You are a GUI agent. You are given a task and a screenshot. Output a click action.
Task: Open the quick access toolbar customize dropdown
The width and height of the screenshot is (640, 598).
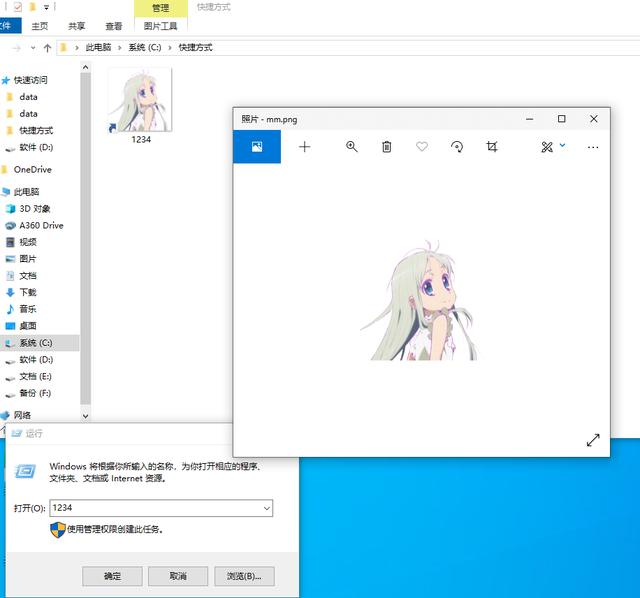(46, 7)
